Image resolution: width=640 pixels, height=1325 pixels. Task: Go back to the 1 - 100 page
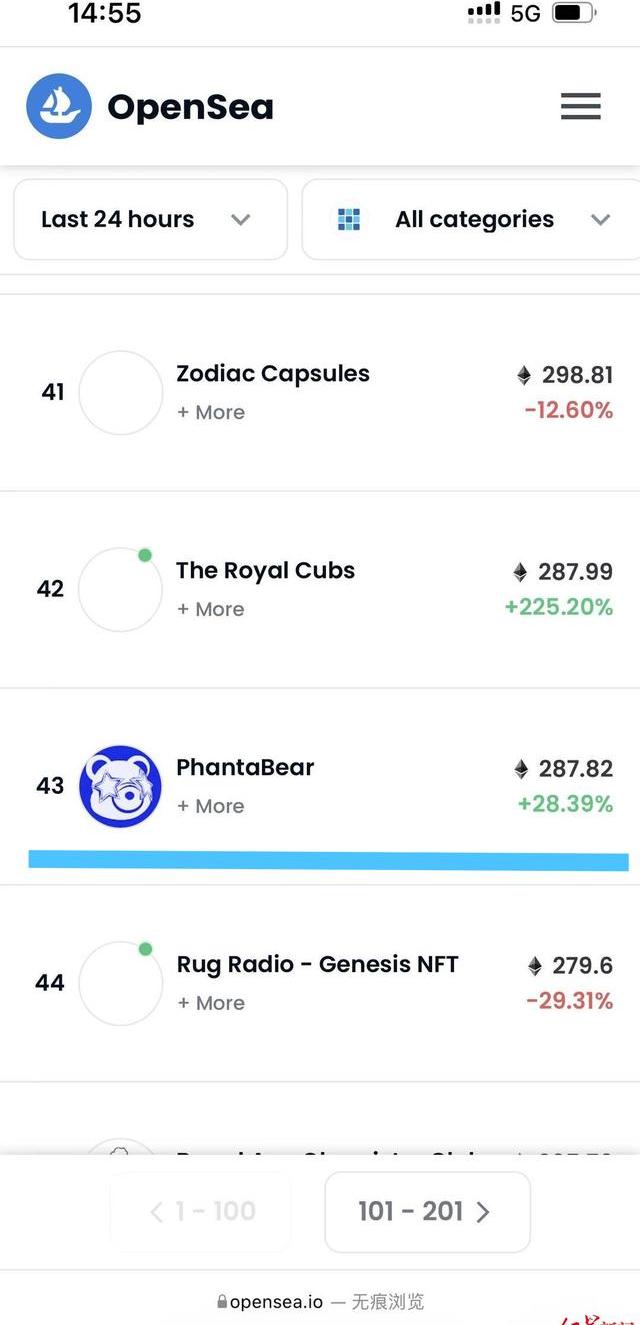[x=201, y=1212]
